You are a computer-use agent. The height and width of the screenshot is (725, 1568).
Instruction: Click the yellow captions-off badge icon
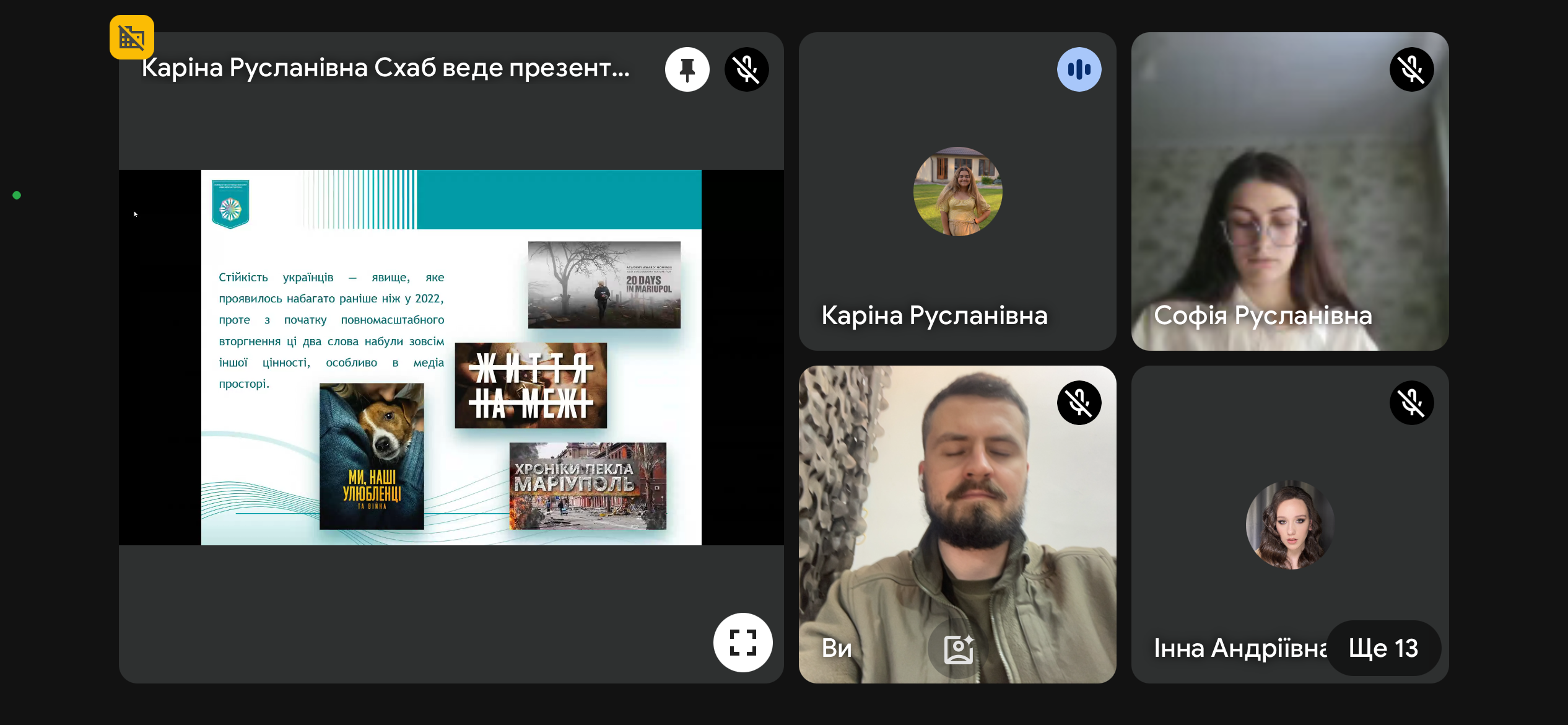coord(132,37)
